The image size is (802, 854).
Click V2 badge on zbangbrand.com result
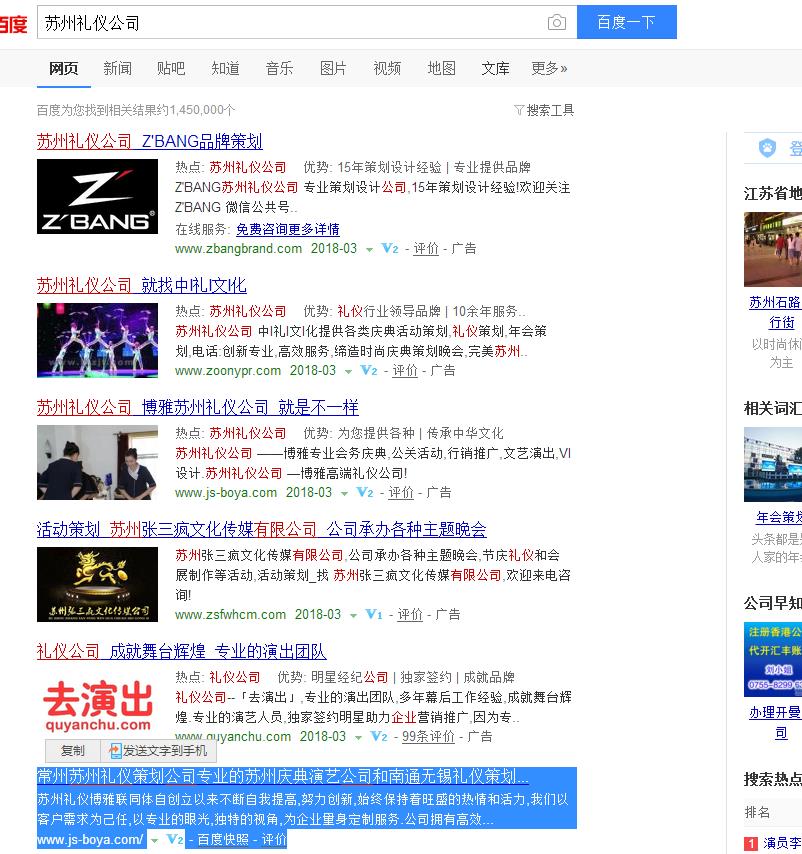390,248
